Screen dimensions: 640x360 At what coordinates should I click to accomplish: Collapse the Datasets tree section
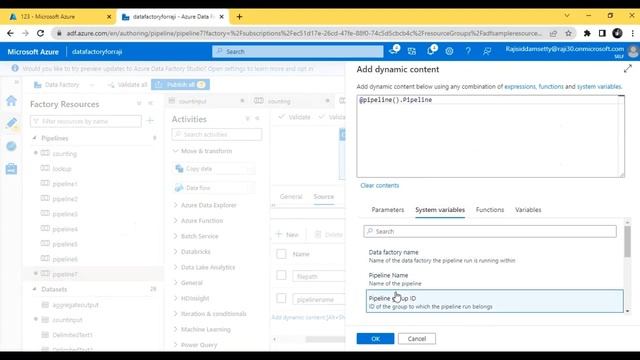[35, 289]
